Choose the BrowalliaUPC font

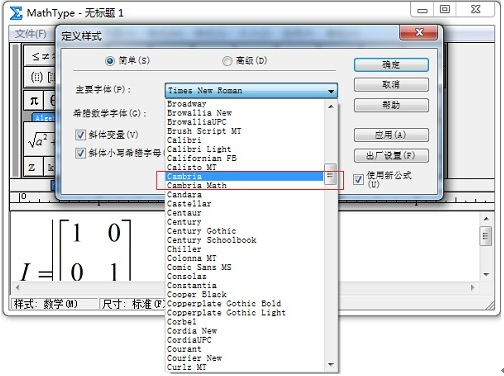(x=244, y=122)
